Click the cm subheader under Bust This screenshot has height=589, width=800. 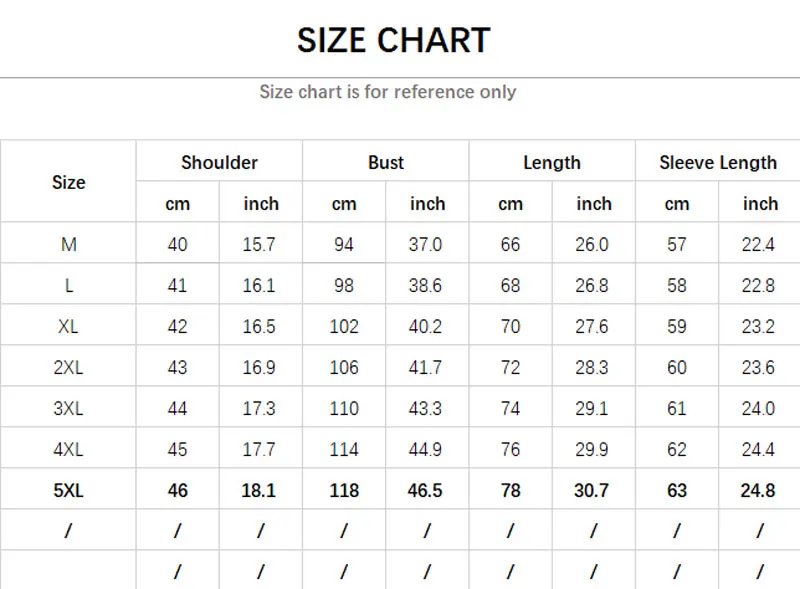click(x=344, y=204)
